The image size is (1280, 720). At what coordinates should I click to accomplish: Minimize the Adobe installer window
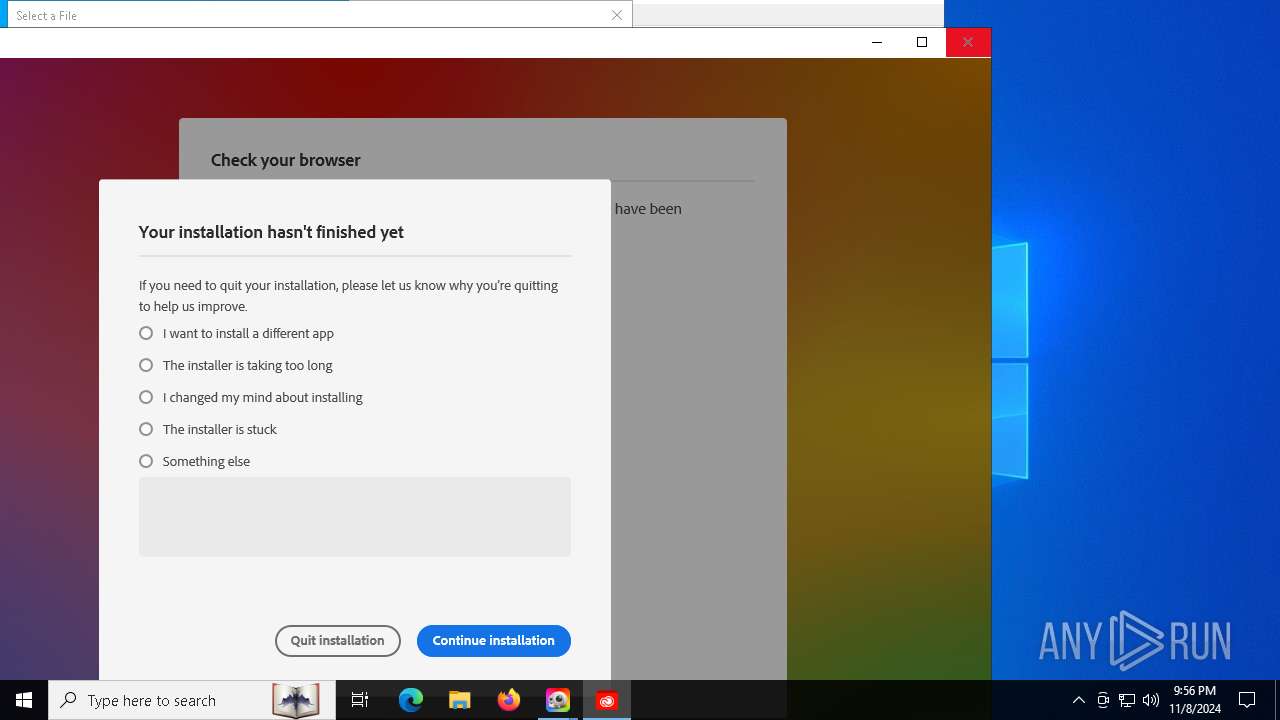[877, 42]
